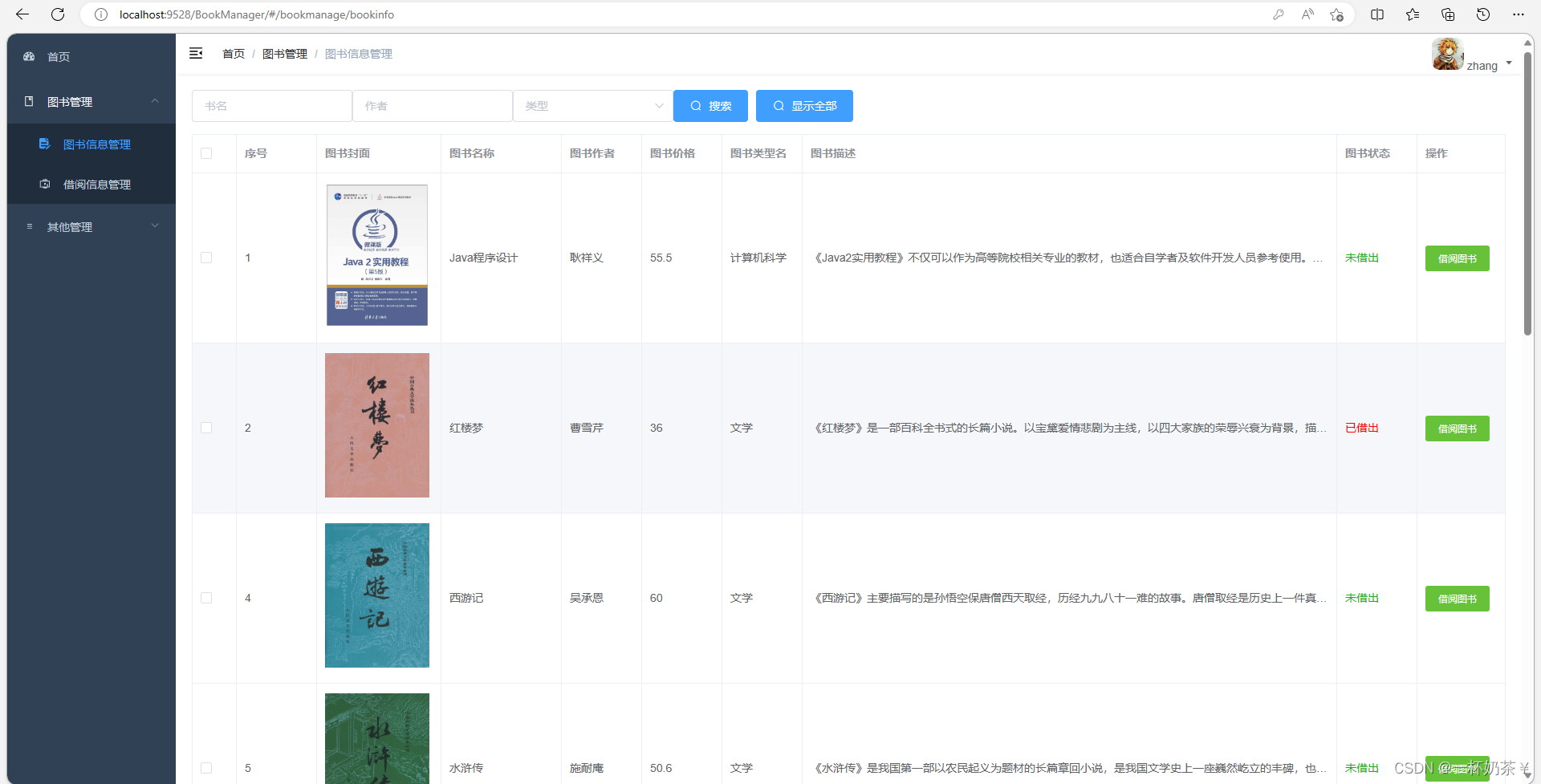
Task: Click 图书价格 column header
Action: 673,153
